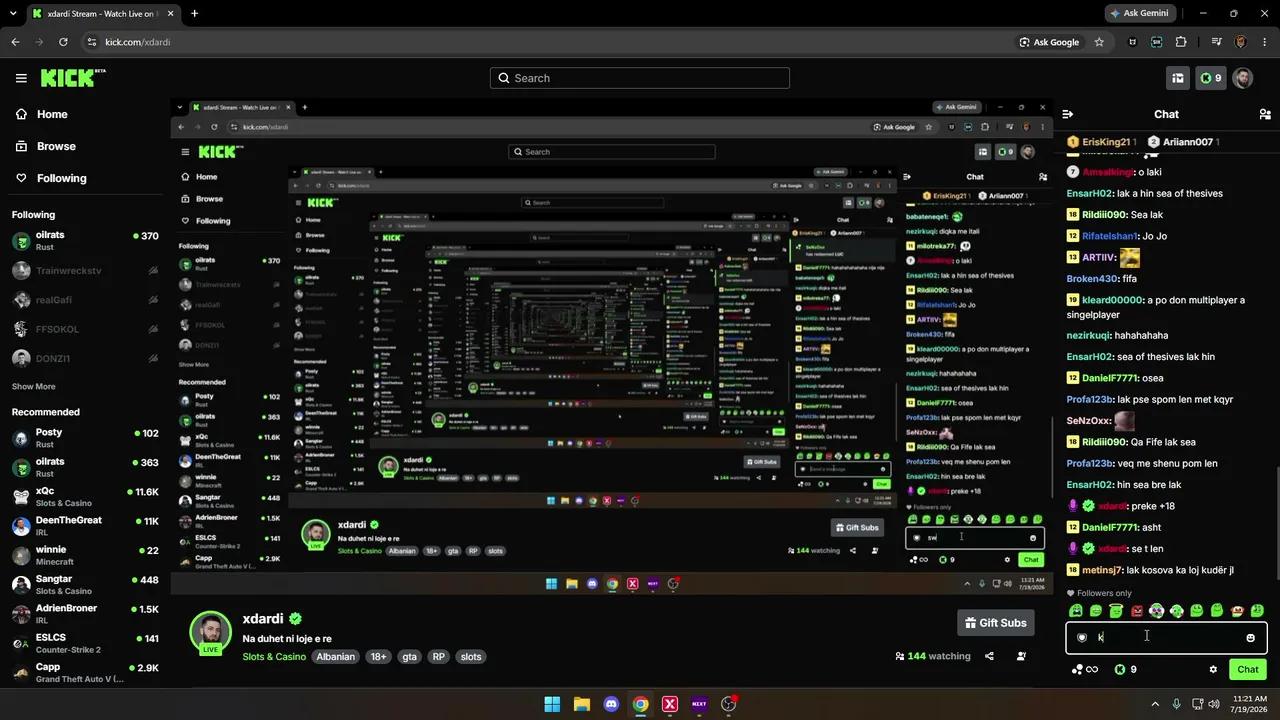Reload the kick.com page
Viewport: 1280px width, 720px height.
tap(63, 42)
